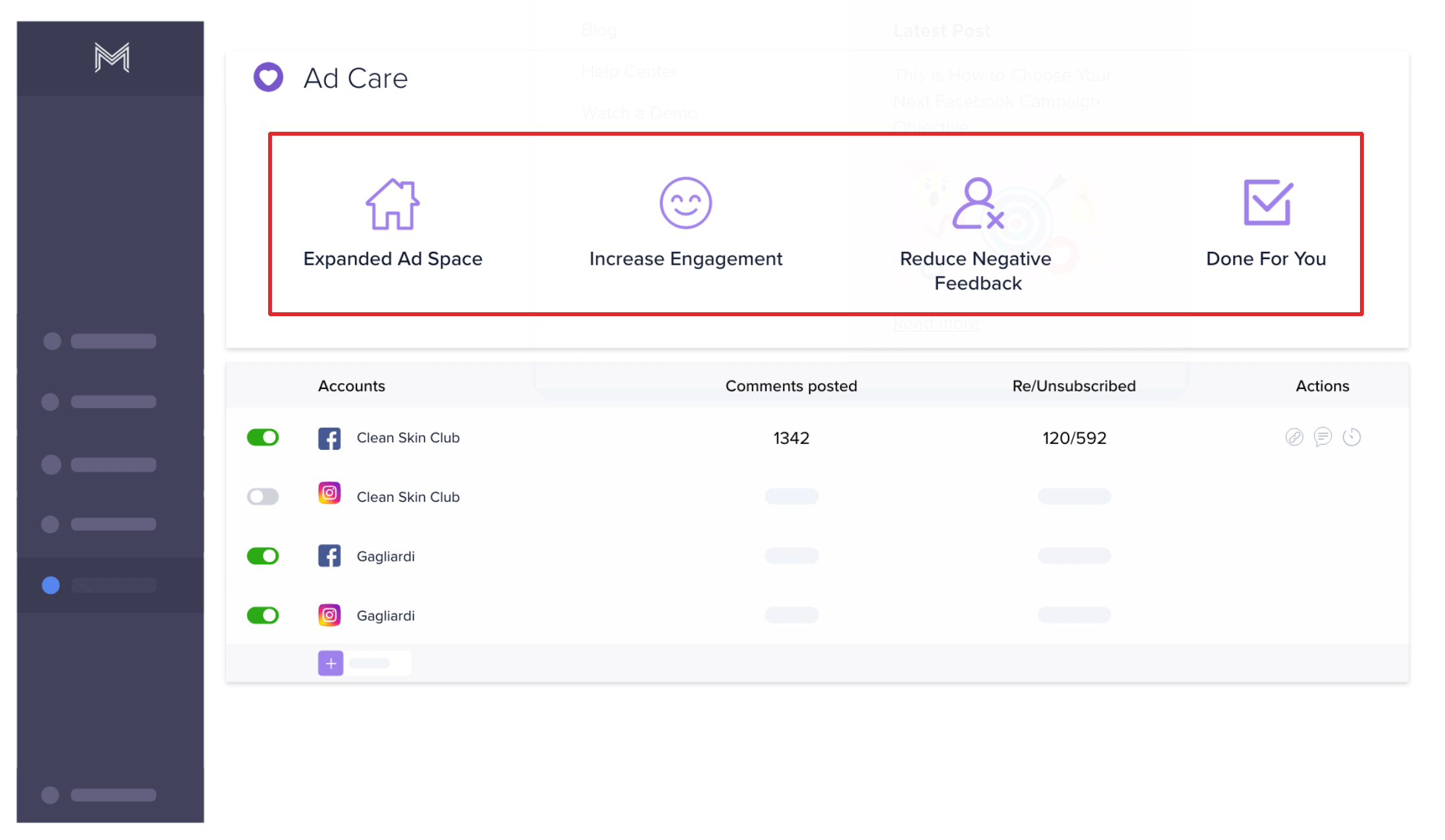The width and height of the screenshot is (1445, 840).
Task: Click the Instagram Gagliardi account name
Action: (x=386, y=615)
